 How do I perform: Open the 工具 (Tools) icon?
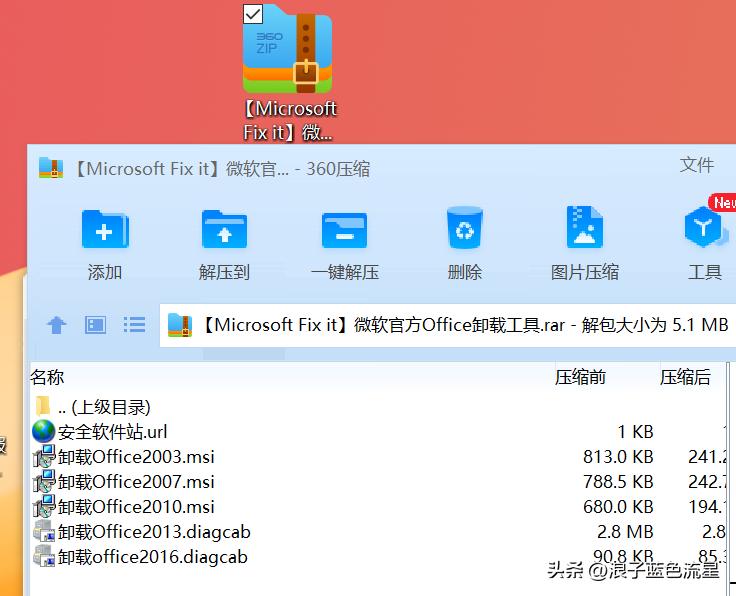coord(704,228)
